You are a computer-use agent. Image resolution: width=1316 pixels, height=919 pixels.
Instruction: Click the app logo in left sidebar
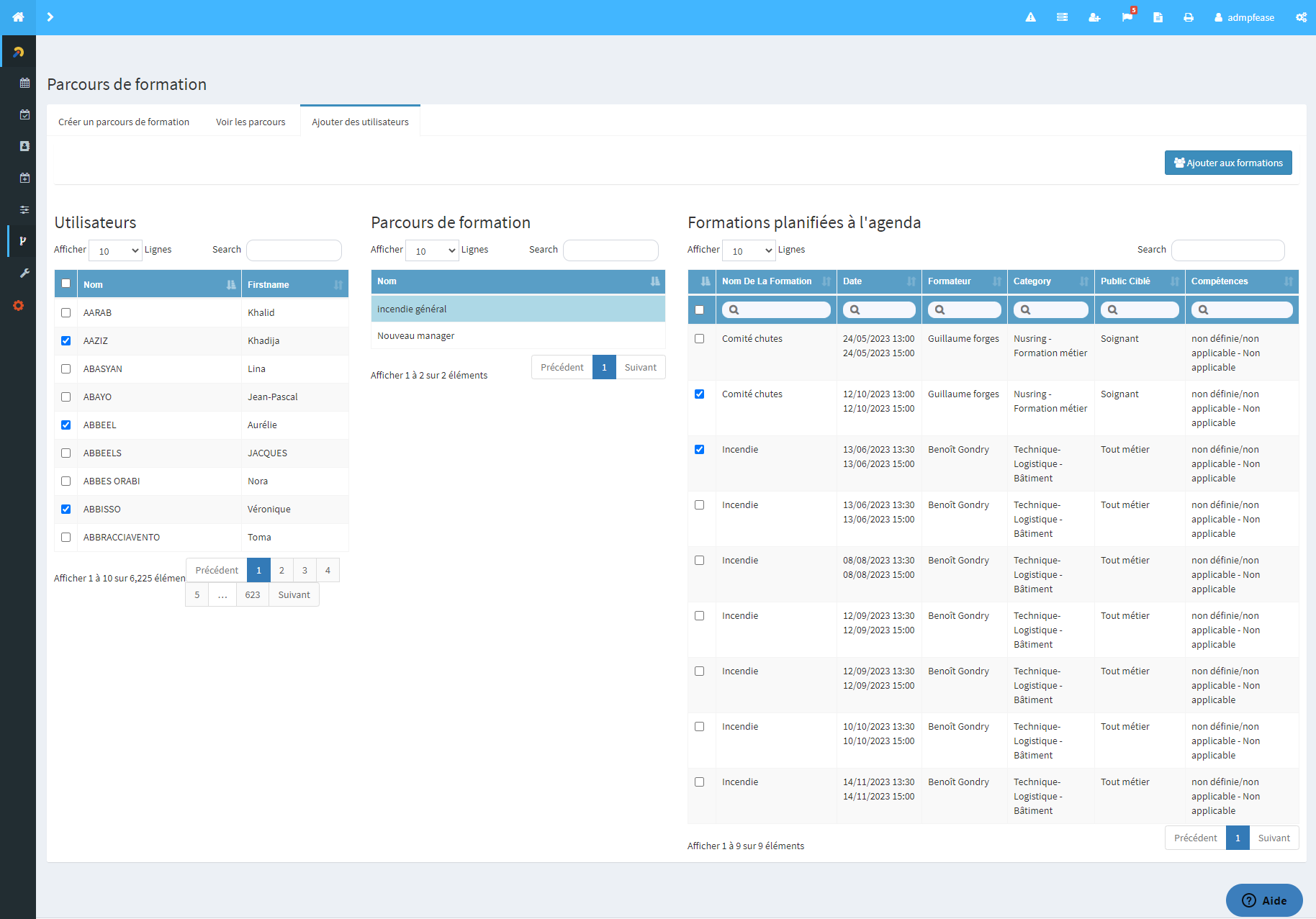click(x=18, y=52)
